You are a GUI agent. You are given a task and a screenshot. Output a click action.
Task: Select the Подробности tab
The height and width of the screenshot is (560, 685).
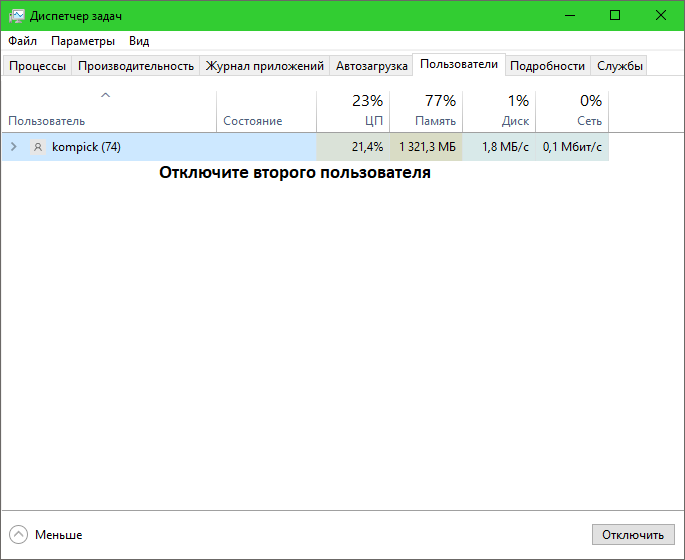547,66
